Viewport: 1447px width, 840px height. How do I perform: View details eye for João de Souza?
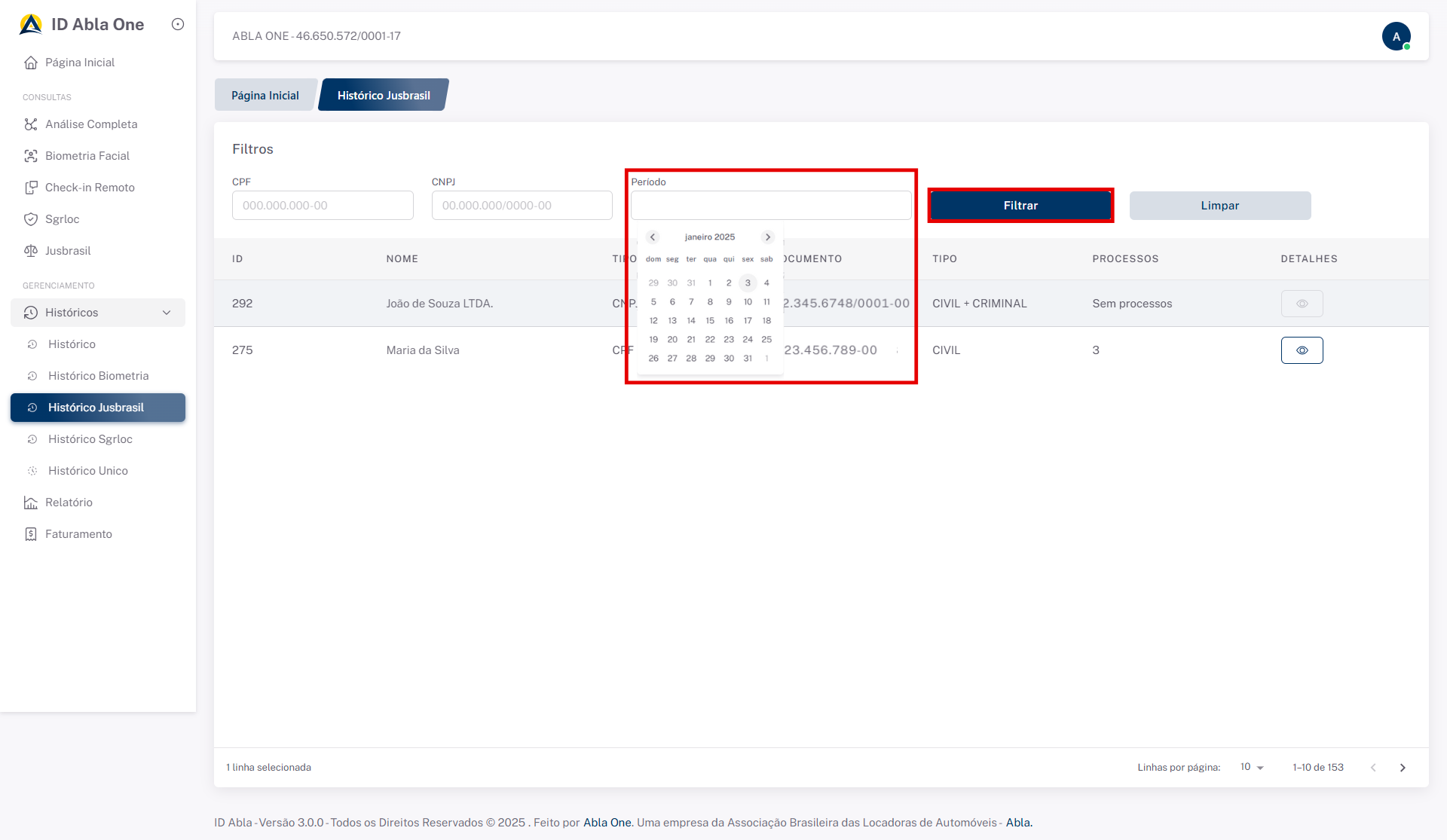pyautogui.click(x=1302, y=304)
